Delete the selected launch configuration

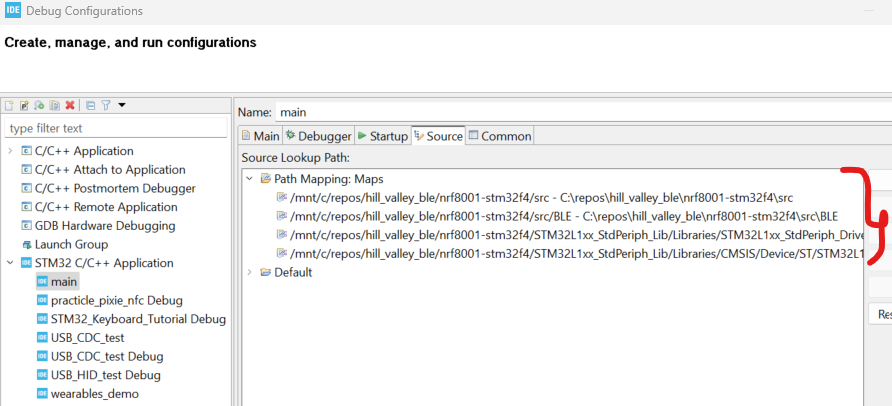69,105
